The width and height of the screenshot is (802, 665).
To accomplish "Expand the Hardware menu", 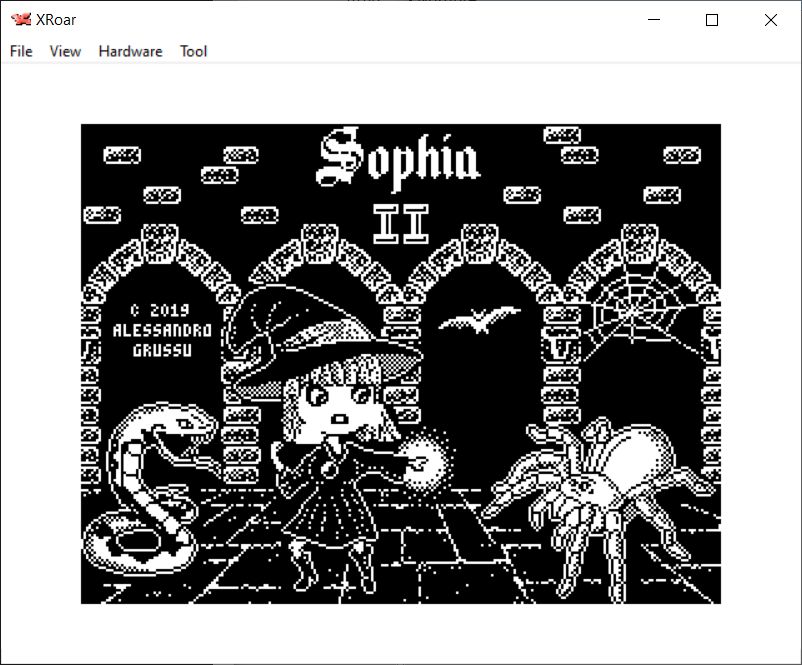I will coord(130,51).
